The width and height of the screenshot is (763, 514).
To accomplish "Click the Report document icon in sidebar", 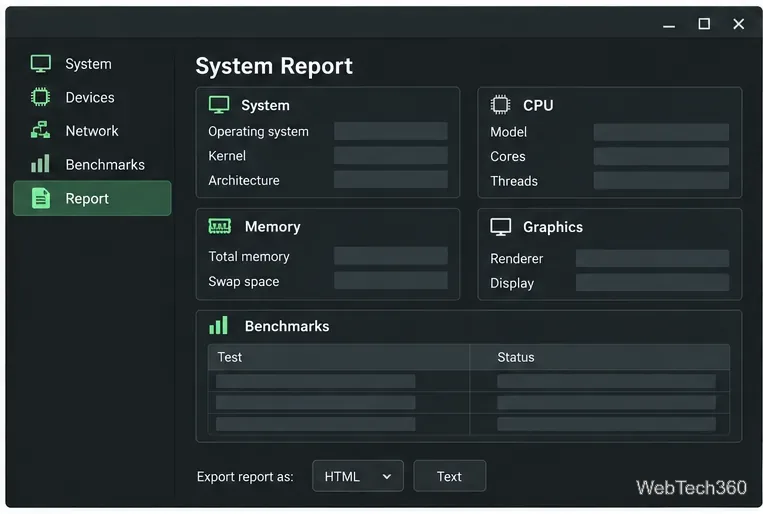I will tap(41, 198).
